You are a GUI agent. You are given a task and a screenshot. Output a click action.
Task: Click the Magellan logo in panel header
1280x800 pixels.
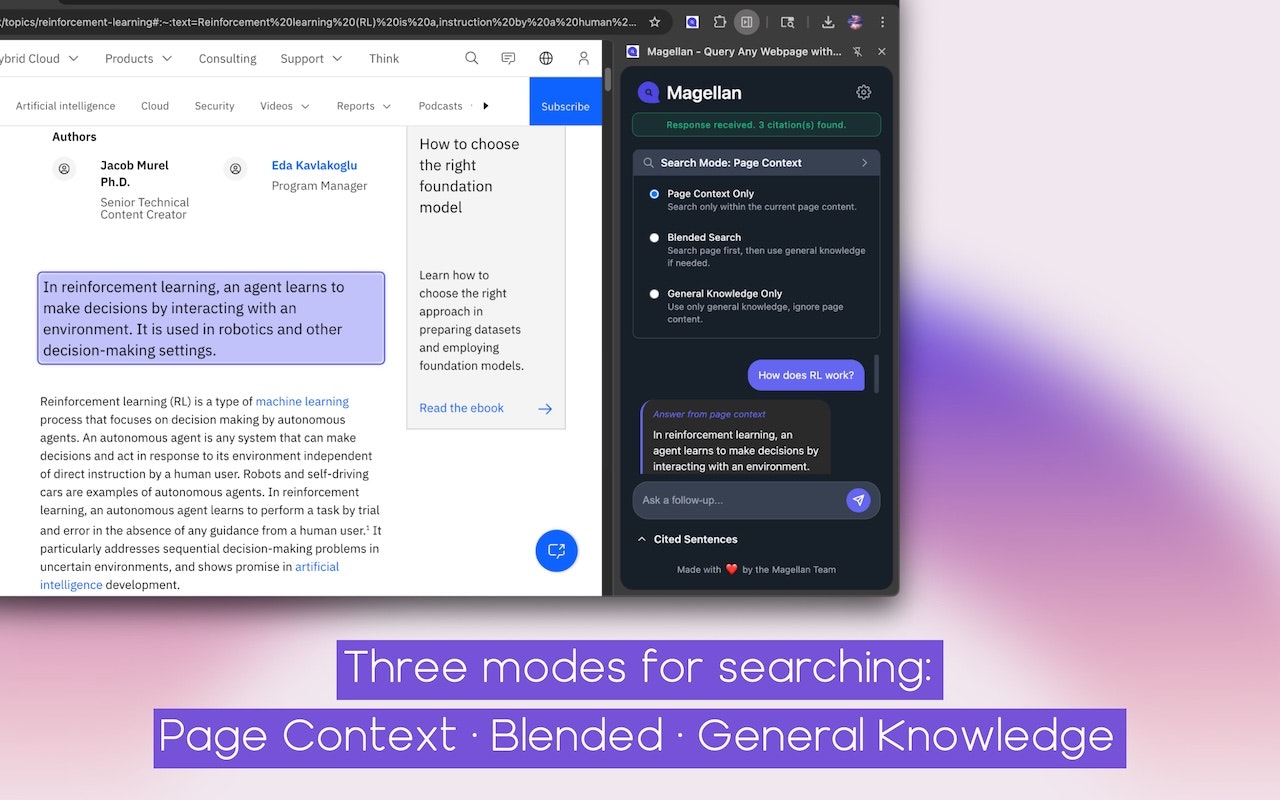tap(648, 93)
